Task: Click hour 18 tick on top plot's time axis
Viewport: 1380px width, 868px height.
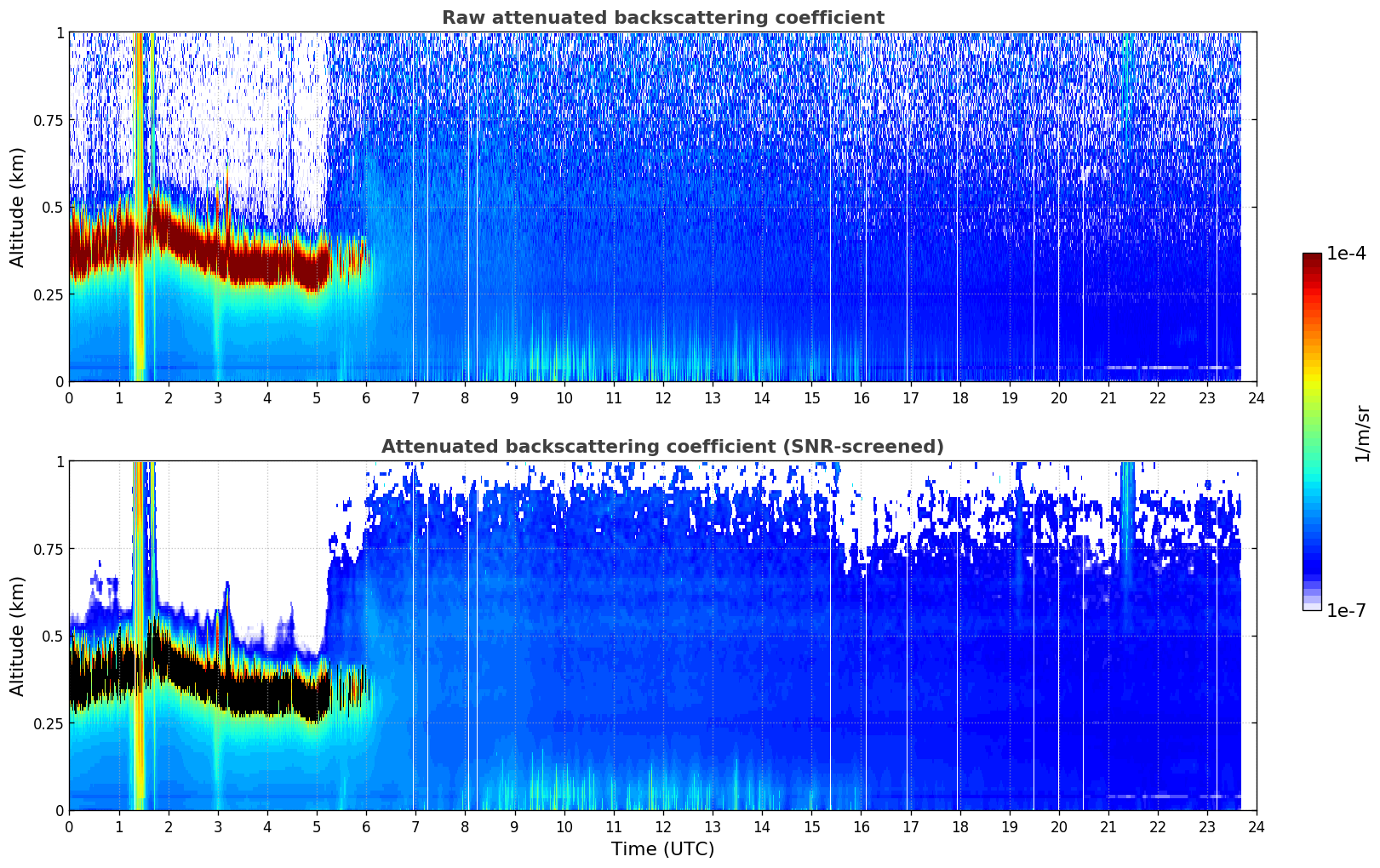Action: pos(959,398)
